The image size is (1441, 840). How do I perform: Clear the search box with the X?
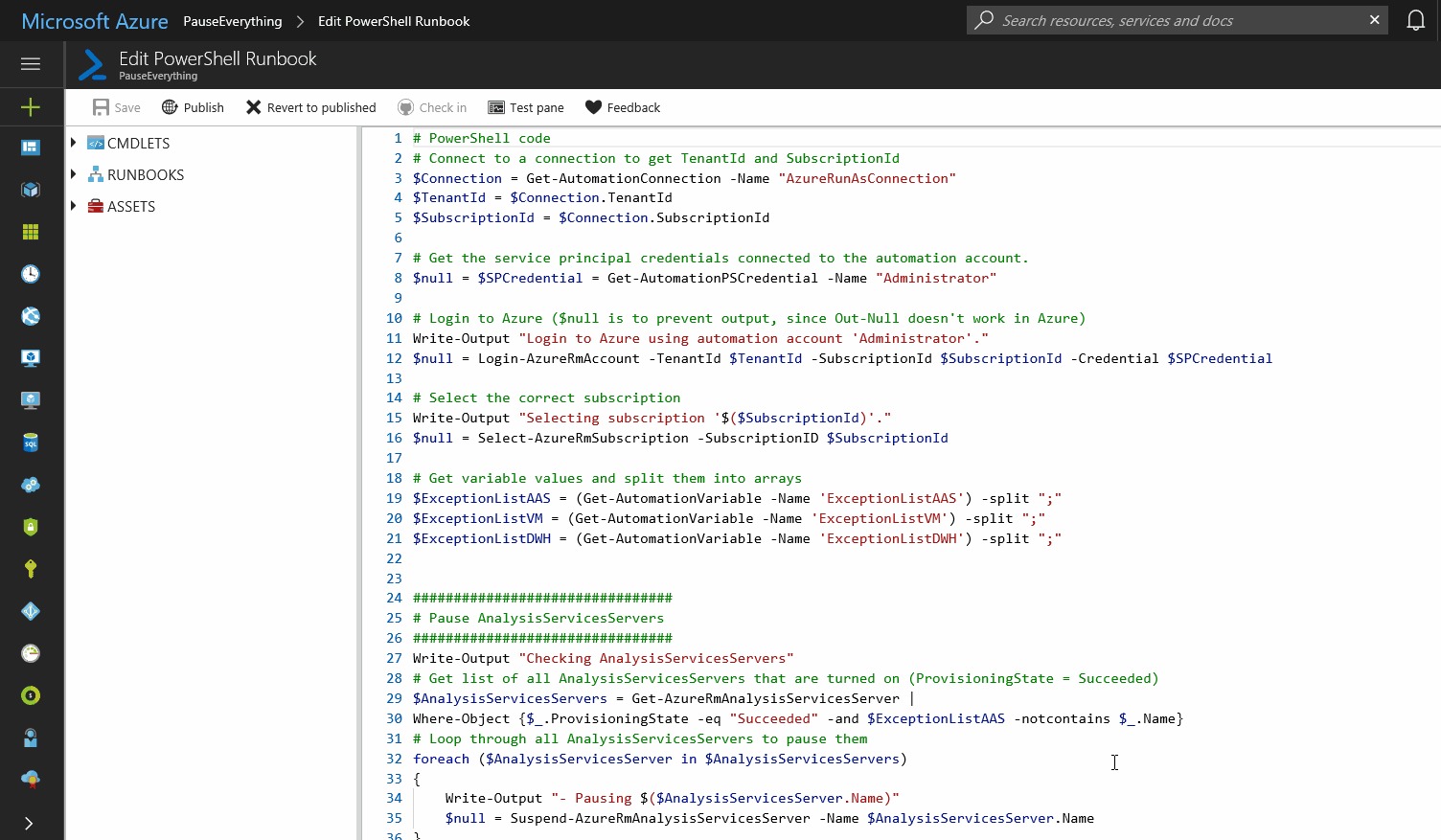point(1374,19)
